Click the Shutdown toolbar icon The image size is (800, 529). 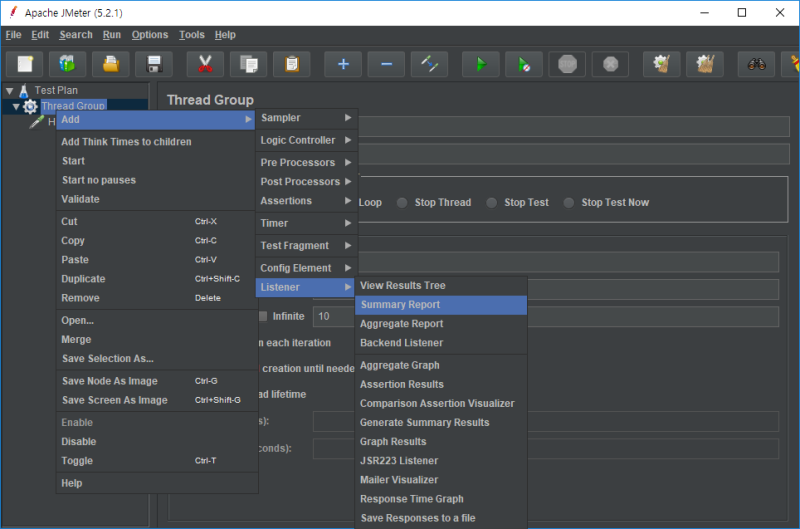(x=610, y=64)
